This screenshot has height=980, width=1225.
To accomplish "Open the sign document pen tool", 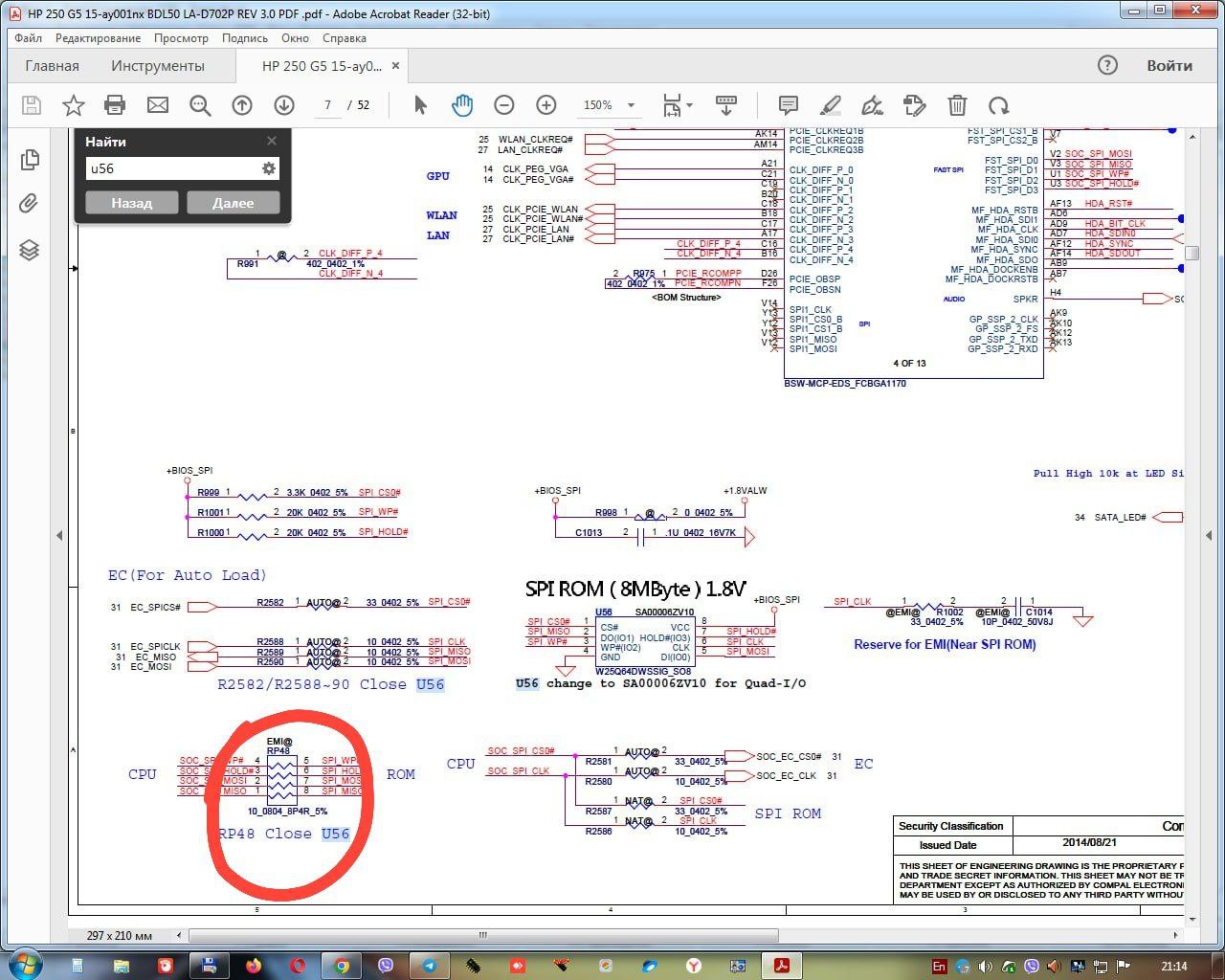I will coord(873,105).
